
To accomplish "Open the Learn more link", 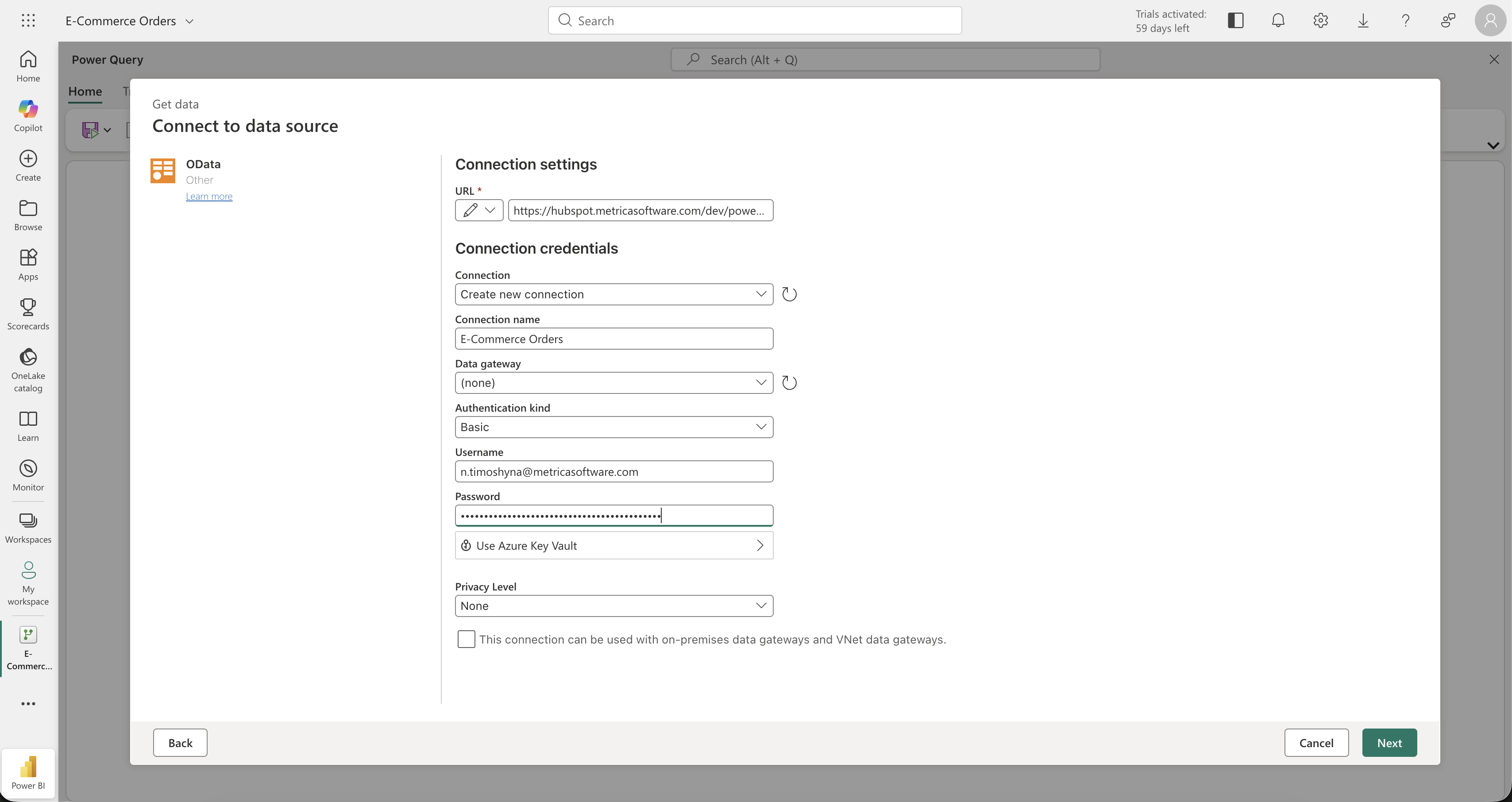I will 209,196.
